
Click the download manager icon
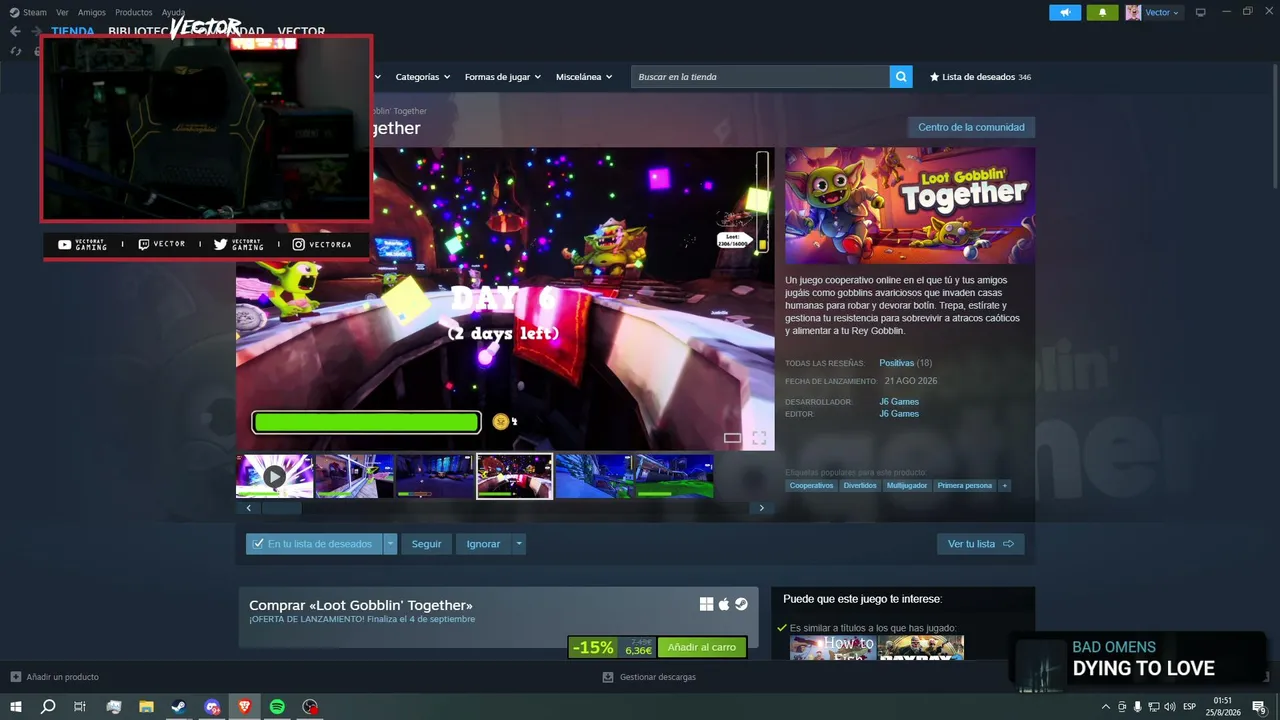pyautogui.click(x=608, y=677)
